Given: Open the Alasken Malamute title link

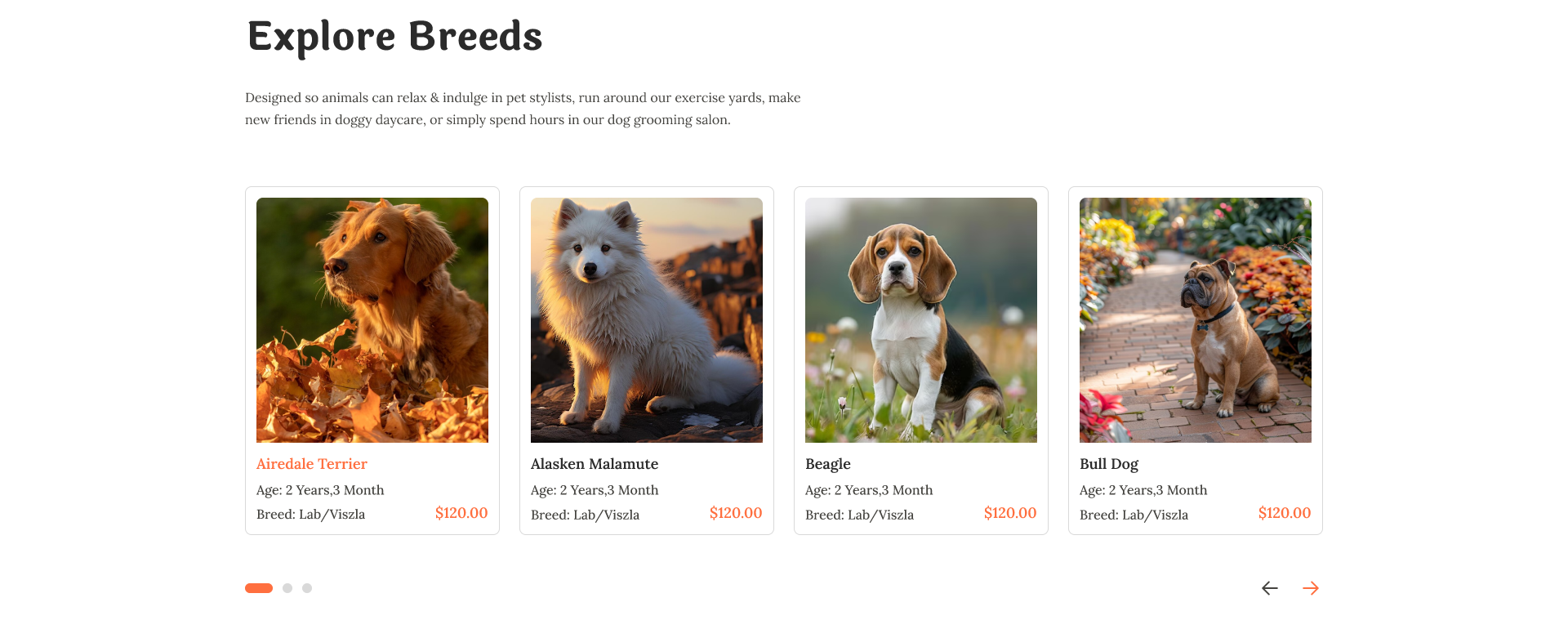Looking at the screenshot, I should [595, 464].
